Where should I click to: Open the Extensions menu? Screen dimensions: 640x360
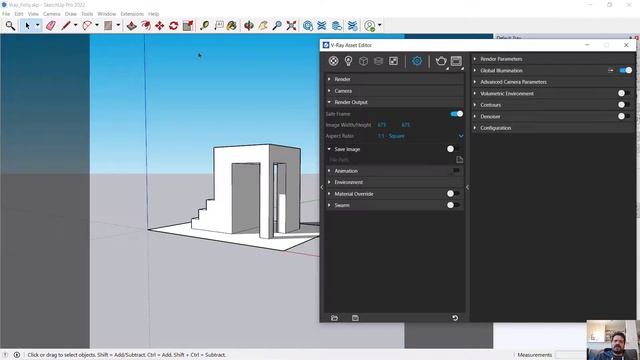(132, 14)
